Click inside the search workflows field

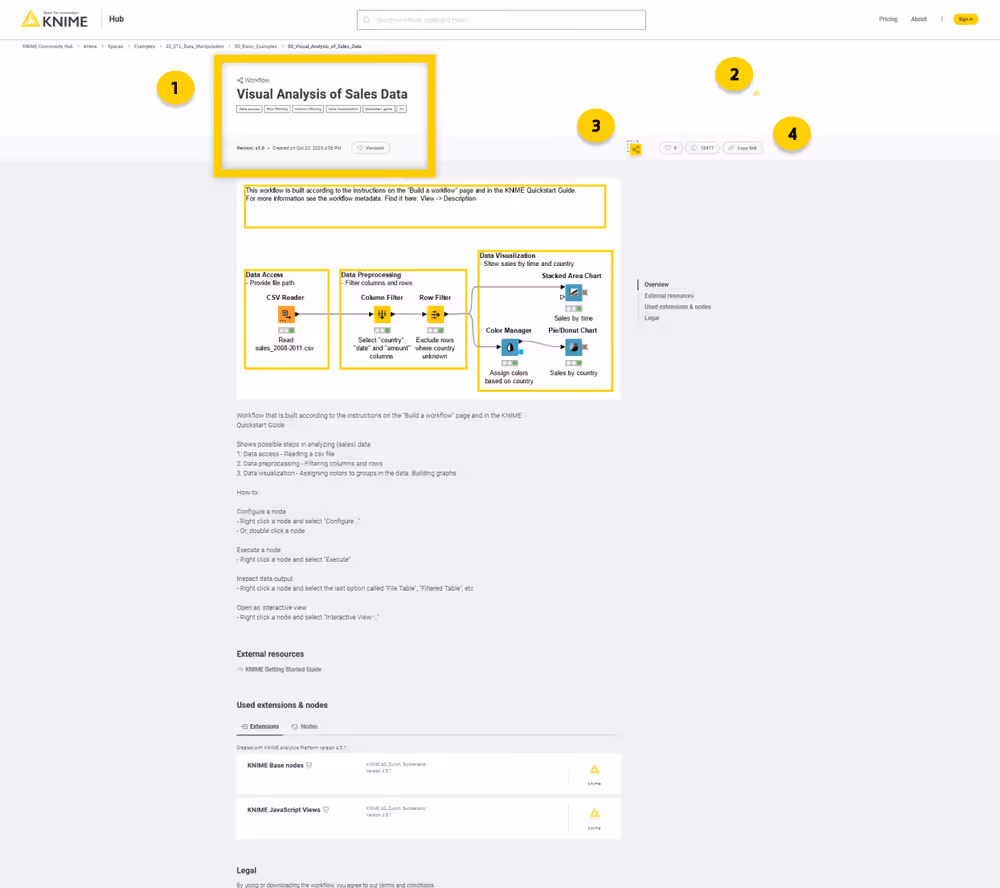click(500, 19)
